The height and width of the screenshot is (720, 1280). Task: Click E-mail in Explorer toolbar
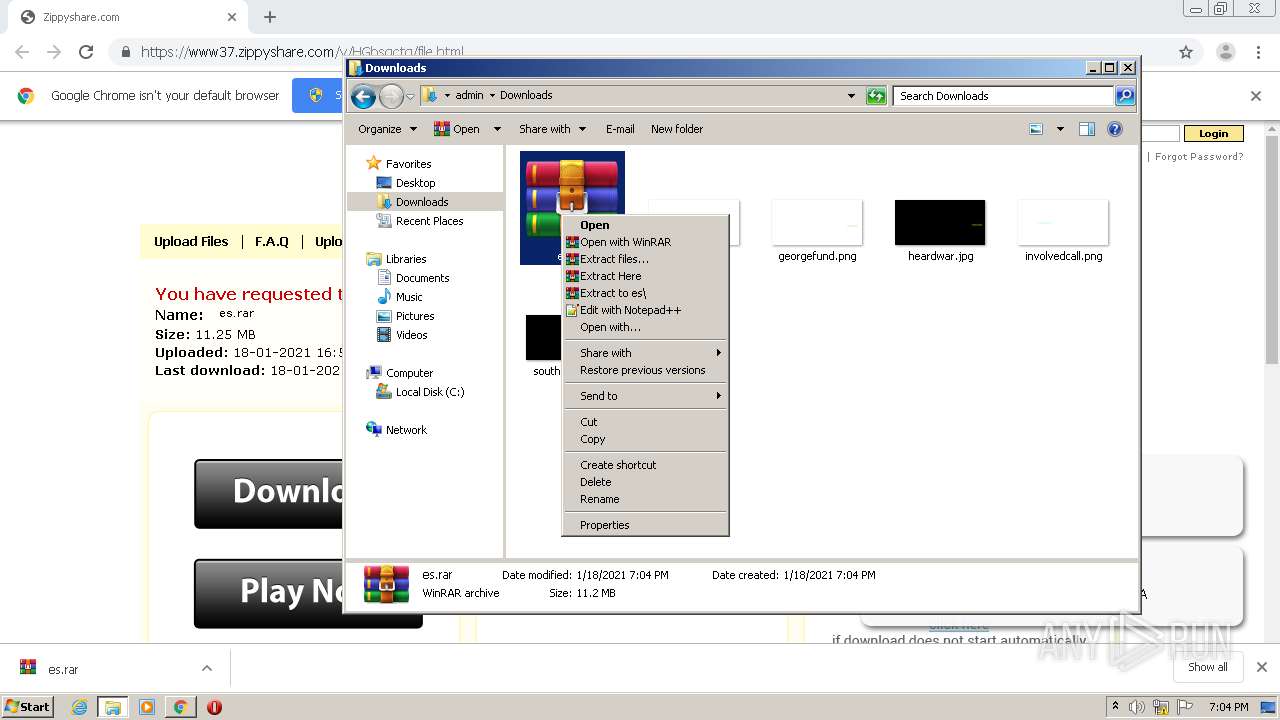(x=620, y=129)
